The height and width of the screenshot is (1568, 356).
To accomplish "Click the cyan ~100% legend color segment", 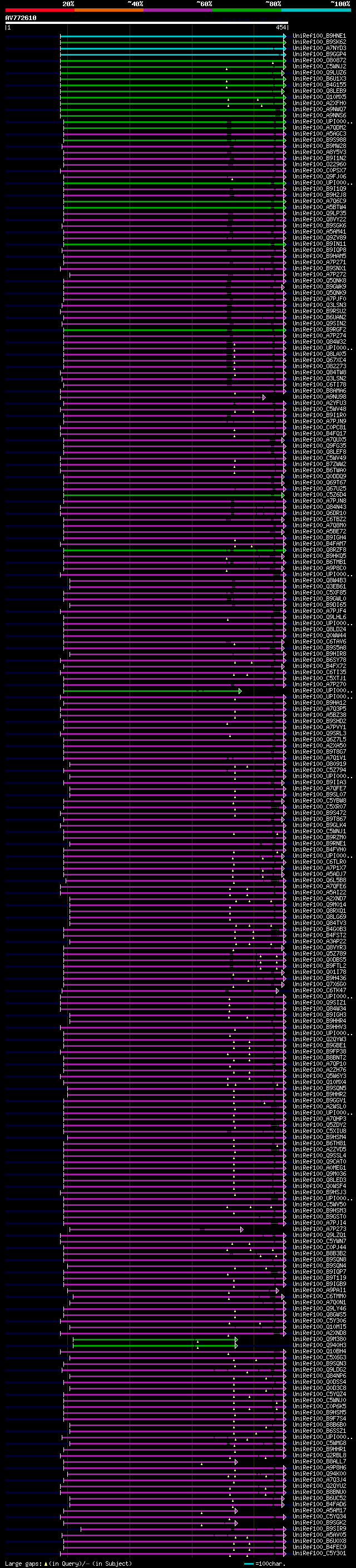I will (x=316, y=11).
